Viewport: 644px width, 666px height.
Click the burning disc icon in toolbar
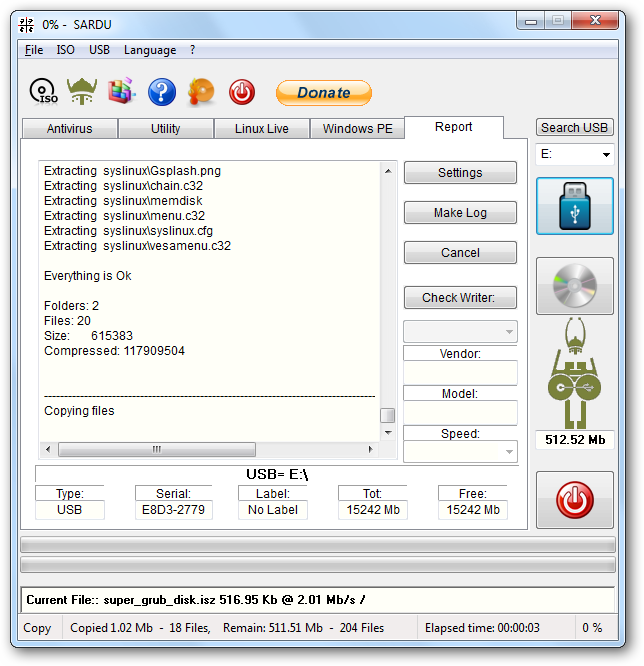(201, 92)
